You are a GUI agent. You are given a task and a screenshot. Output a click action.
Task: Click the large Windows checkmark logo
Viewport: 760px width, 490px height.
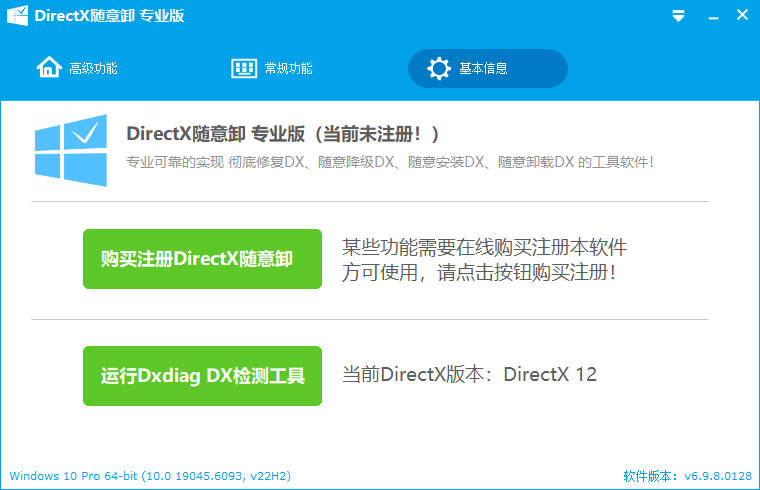71,150
